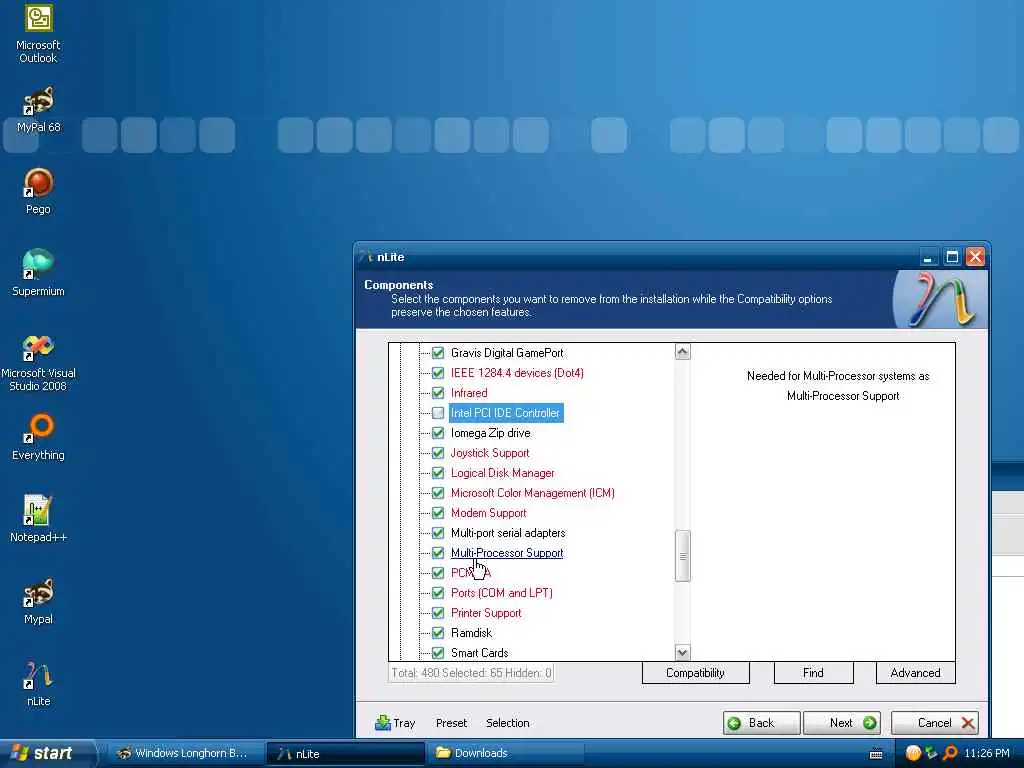Click the Total 480 Selected 65 status field
The image size is (1024, 768).
pyautogui.click(x=471, y=673)
